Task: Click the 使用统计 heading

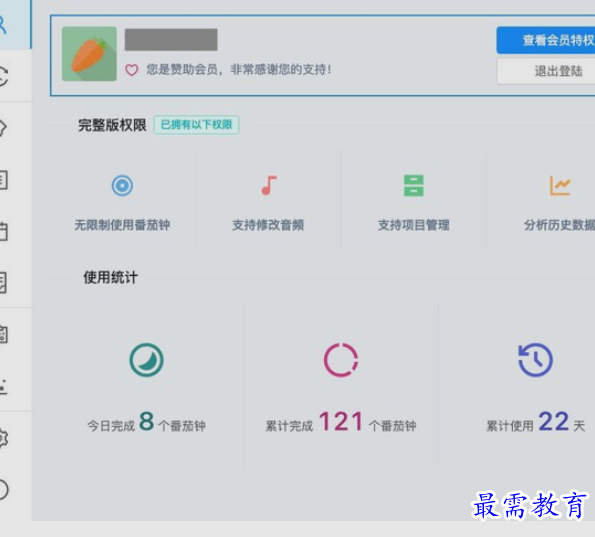Action: click(110, 277)
